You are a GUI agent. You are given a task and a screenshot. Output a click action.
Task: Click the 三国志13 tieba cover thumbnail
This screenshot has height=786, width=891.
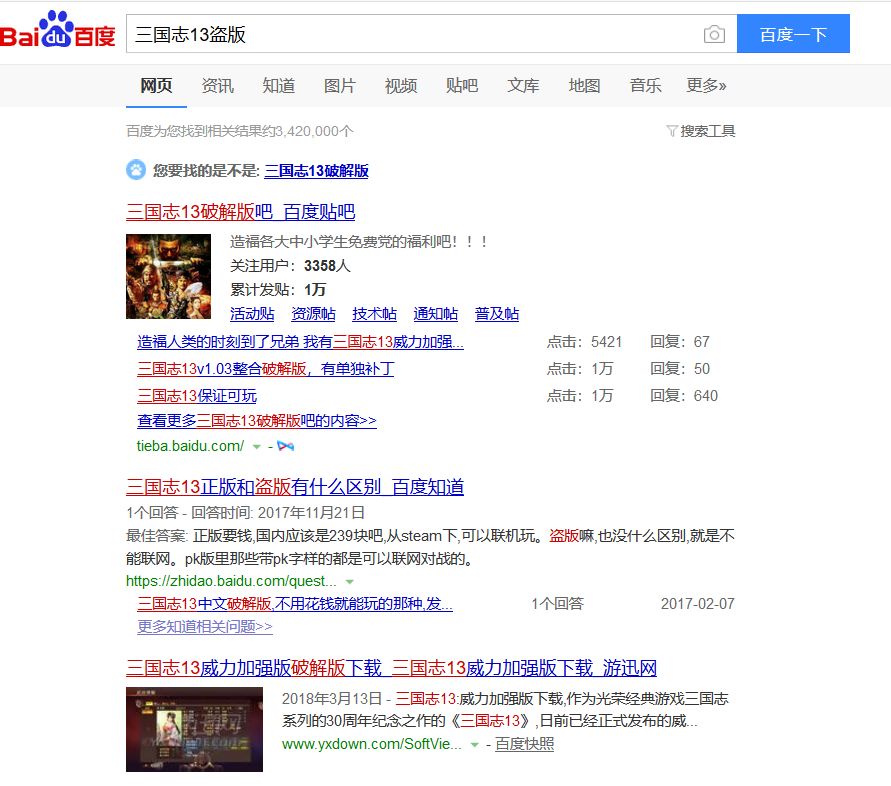click(x=168, y=276)
